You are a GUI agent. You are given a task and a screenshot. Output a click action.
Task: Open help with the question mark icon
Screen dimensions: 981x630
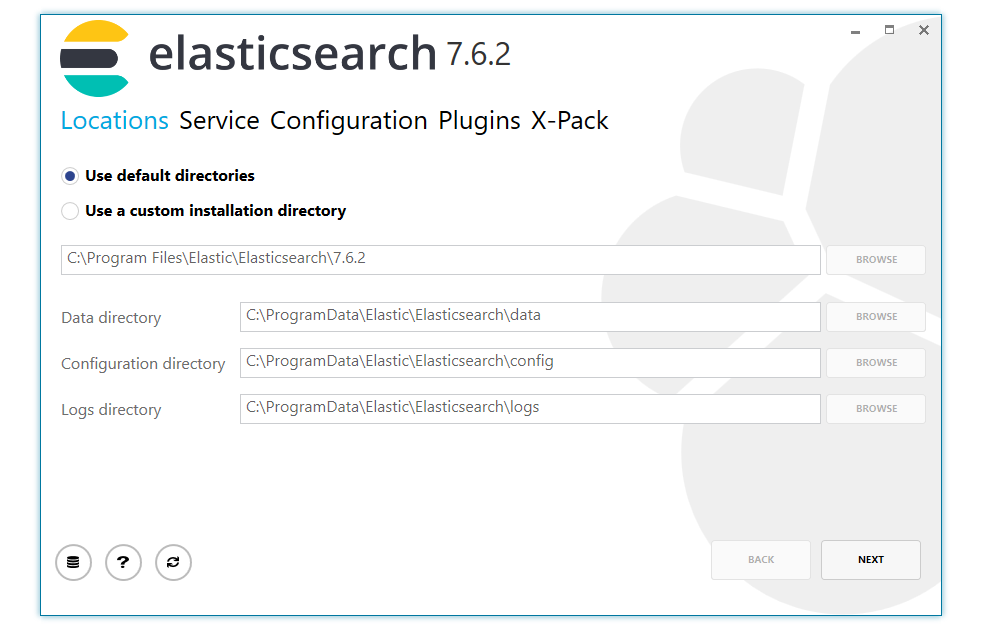123,562
